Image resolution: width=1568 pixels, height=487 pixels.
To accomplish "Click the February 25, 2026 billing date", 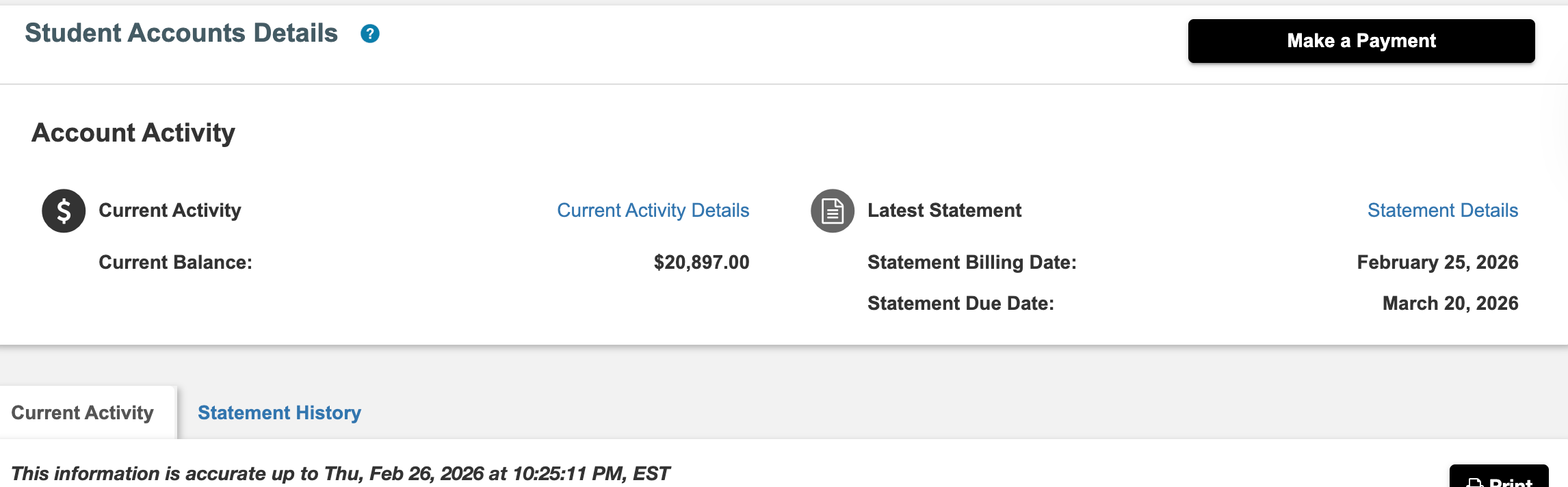I will [1437, 263].
